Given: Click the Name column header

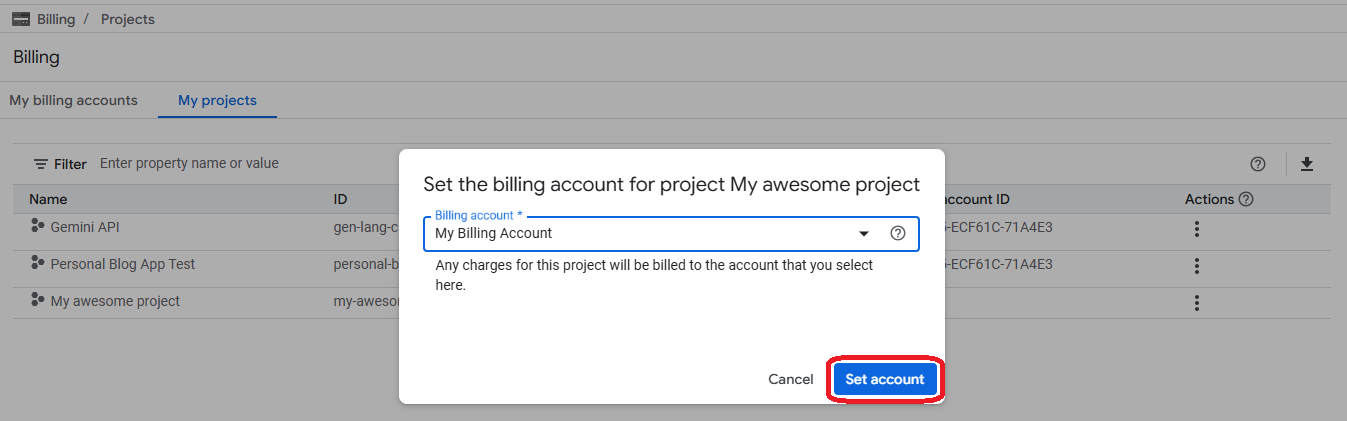Looking at the screenshot, I should point(48,199).
